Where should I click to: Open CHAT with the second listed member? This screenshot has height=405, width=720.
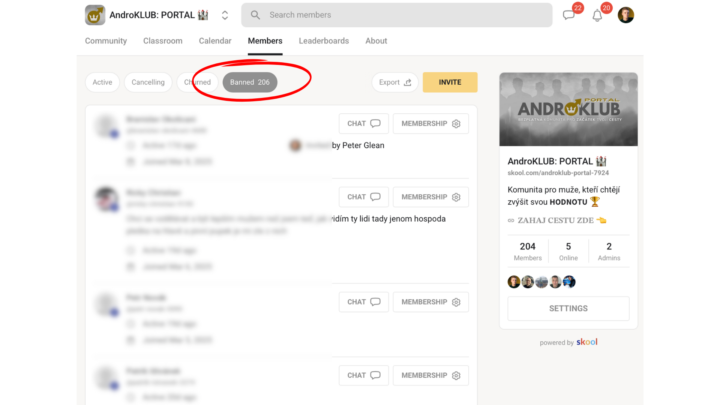point(364,197)
